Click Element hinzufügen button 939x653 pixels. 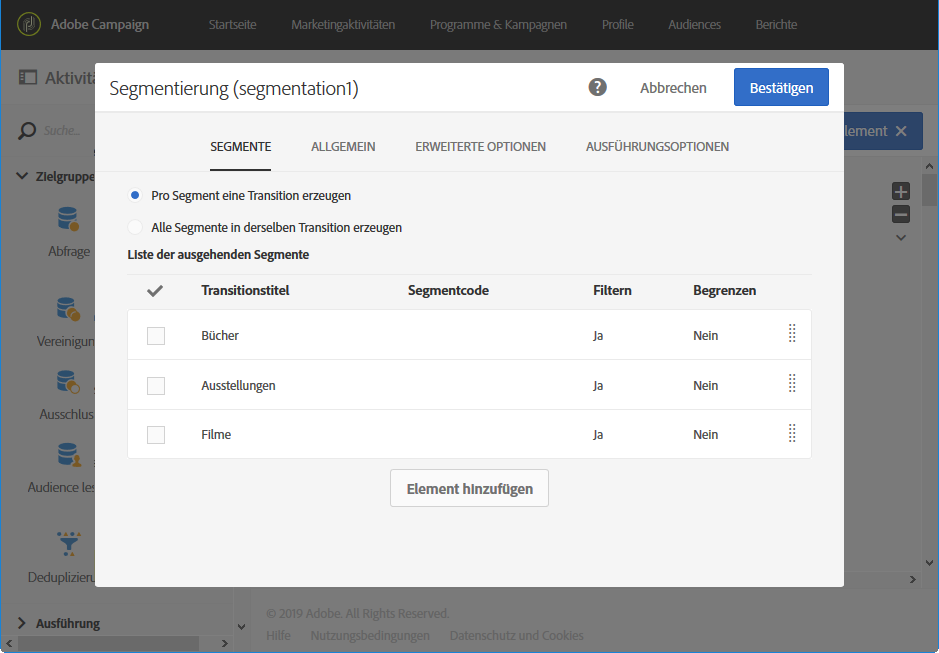(x=469, y=489)
